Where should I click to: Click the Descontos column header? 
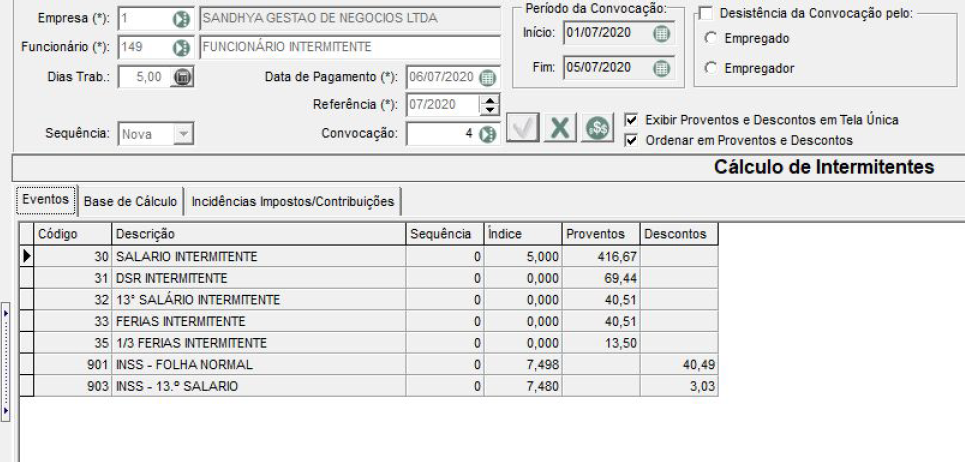(679, 234)
